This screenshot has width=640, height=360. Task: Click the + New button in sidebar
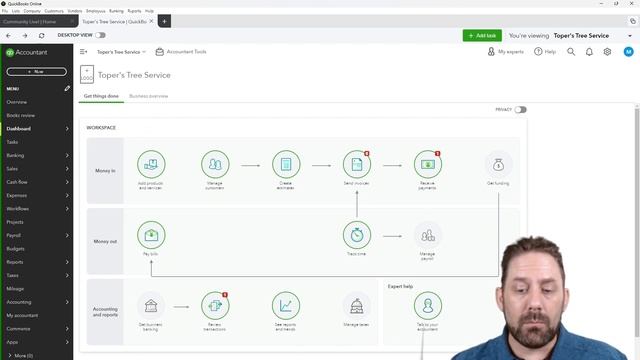(36, 71)
